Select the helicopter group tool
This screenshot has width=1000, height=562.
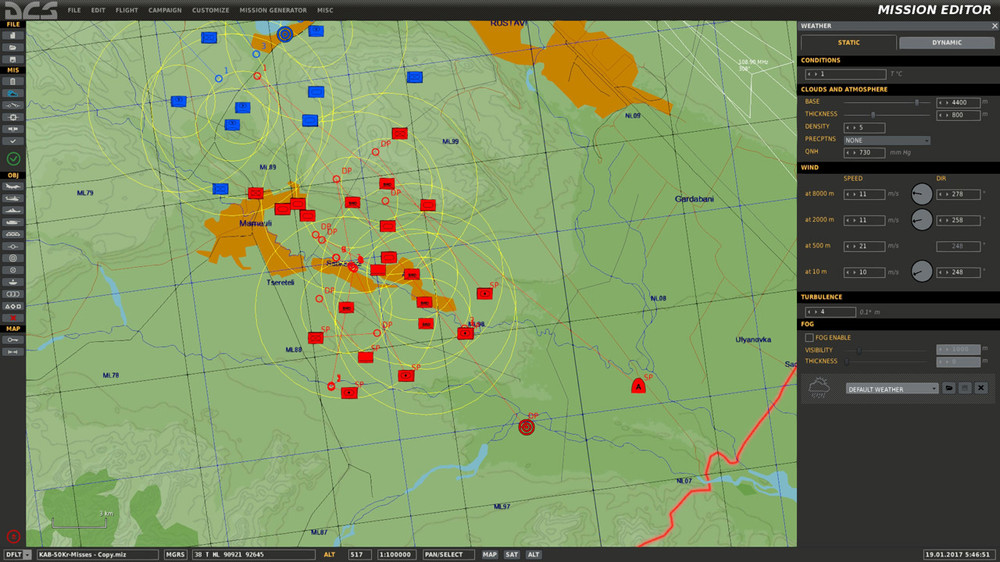click(13, 198)
